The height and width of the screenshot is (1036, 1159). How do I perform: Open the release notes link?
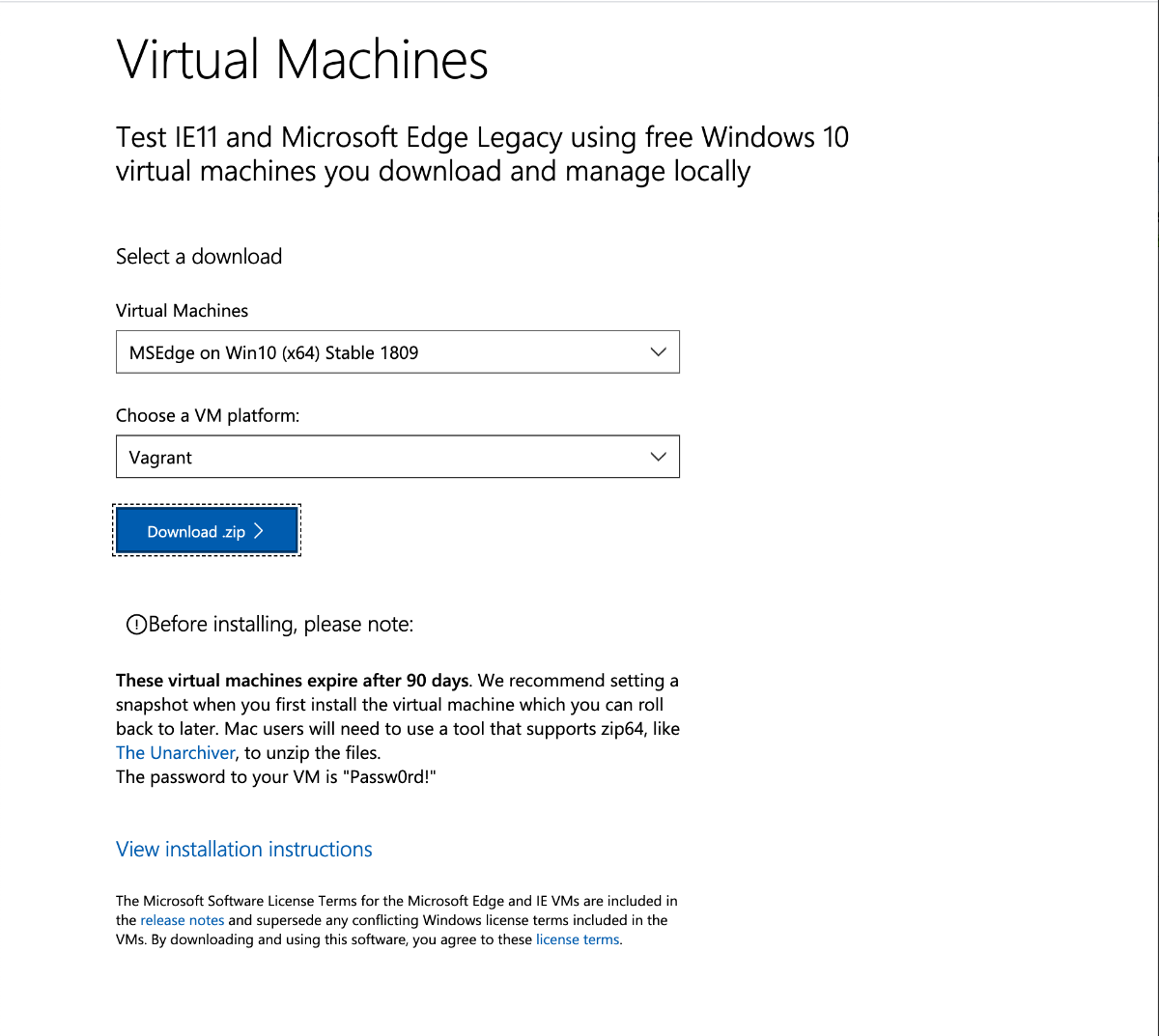click(x=183, y=920)
